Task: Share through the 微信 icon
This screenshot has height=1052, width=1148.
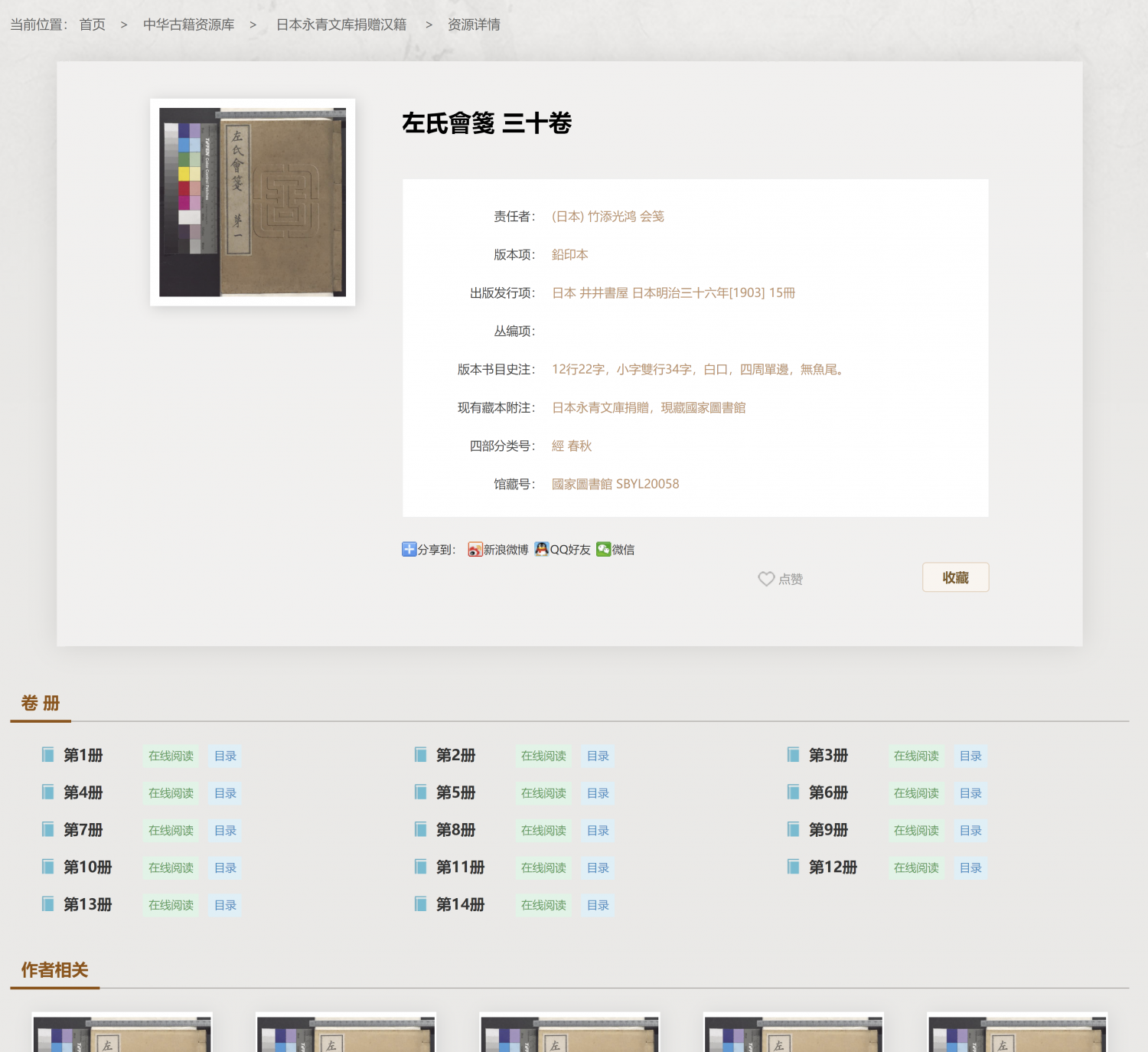Action: (605, 549)
